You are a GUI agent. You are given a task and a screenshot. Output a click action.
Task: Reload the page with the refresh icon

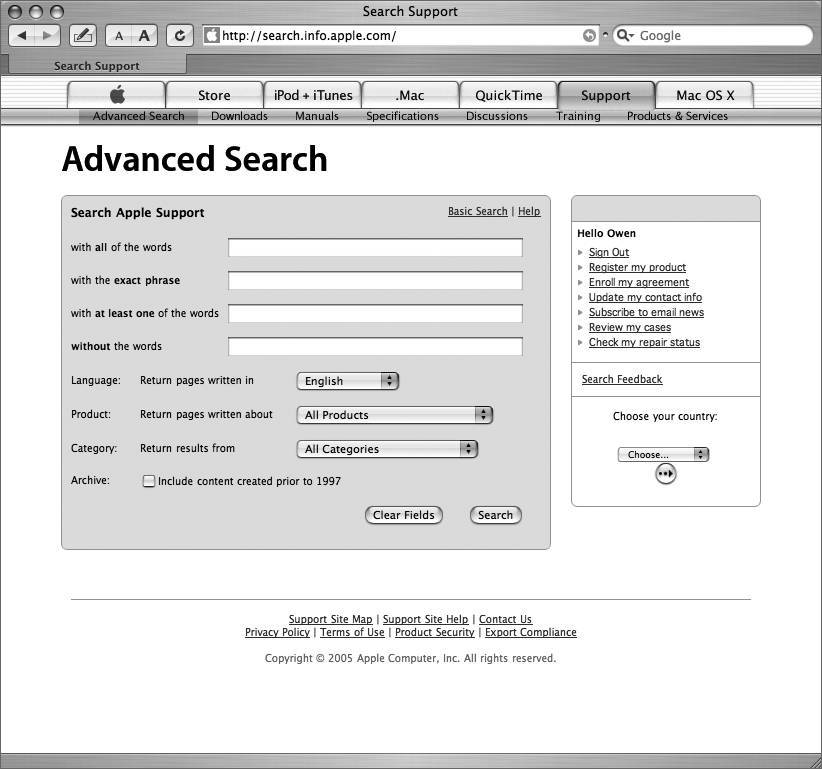(x=179, y=36)
